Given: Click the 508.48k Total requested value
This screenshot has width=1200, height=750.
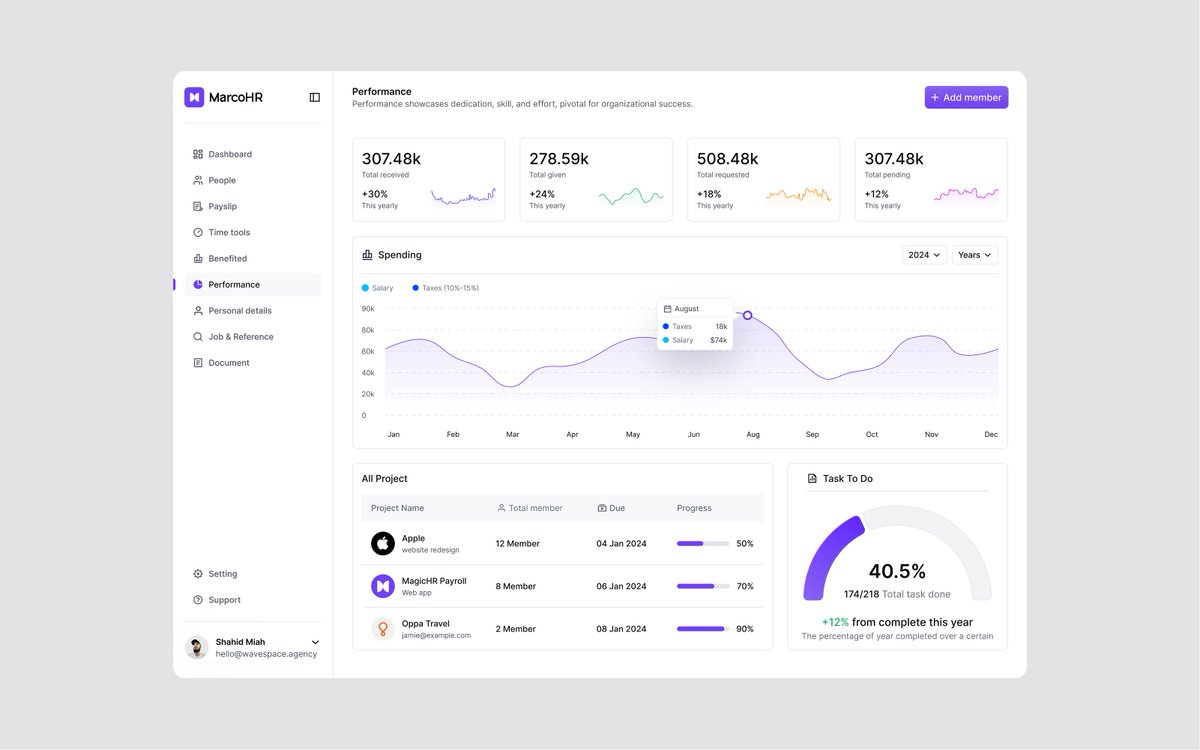Looking at the screenshot, I should [727, 159].
